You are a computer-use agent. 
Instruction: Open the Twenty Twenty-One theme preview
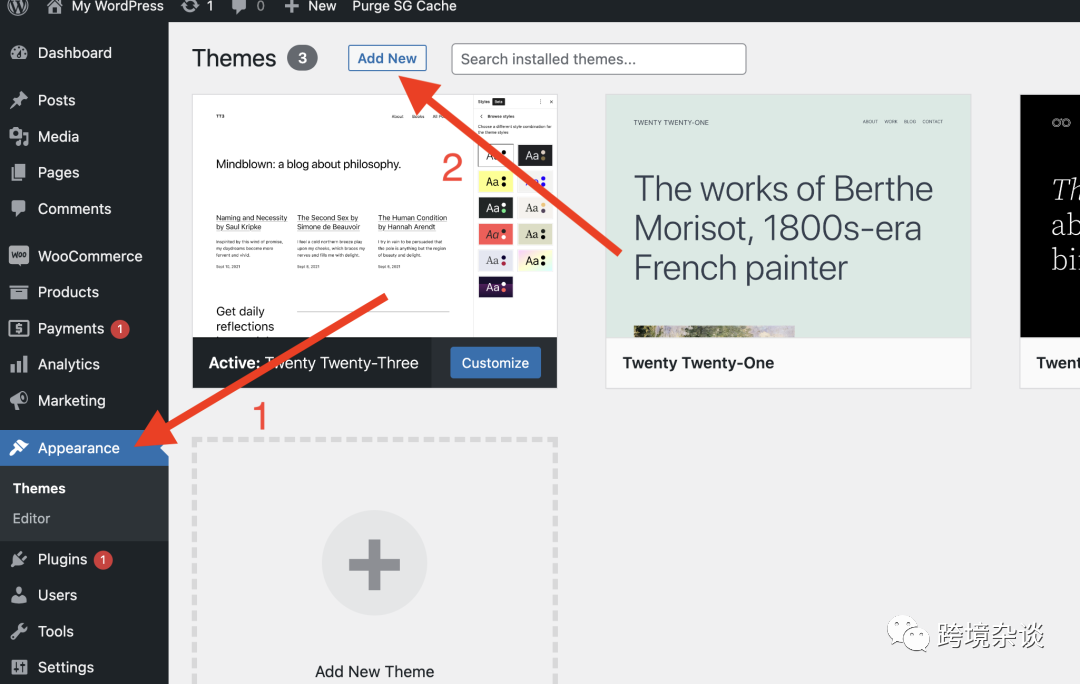point(788,216)
